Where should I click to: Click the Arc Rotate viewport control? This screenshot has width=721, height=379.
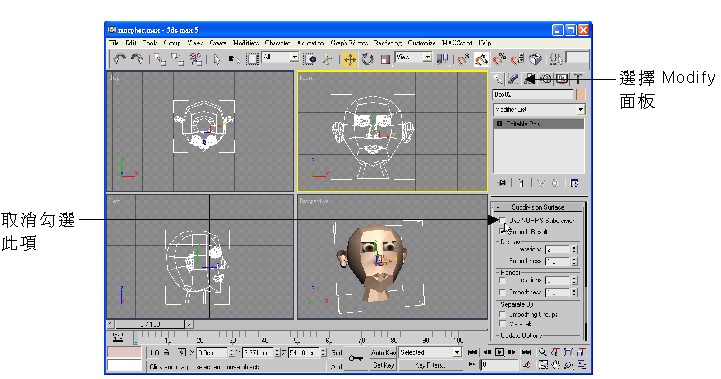[569, 365]
